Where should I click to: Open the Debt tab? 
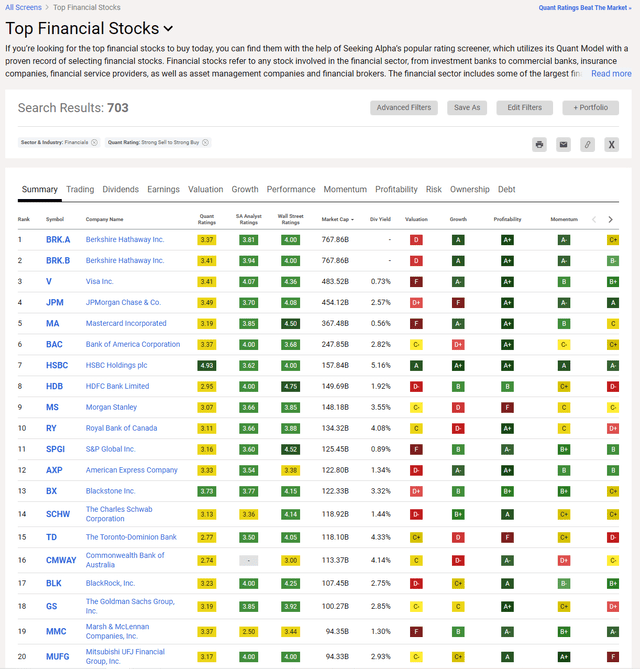click(x=506, y=189)
